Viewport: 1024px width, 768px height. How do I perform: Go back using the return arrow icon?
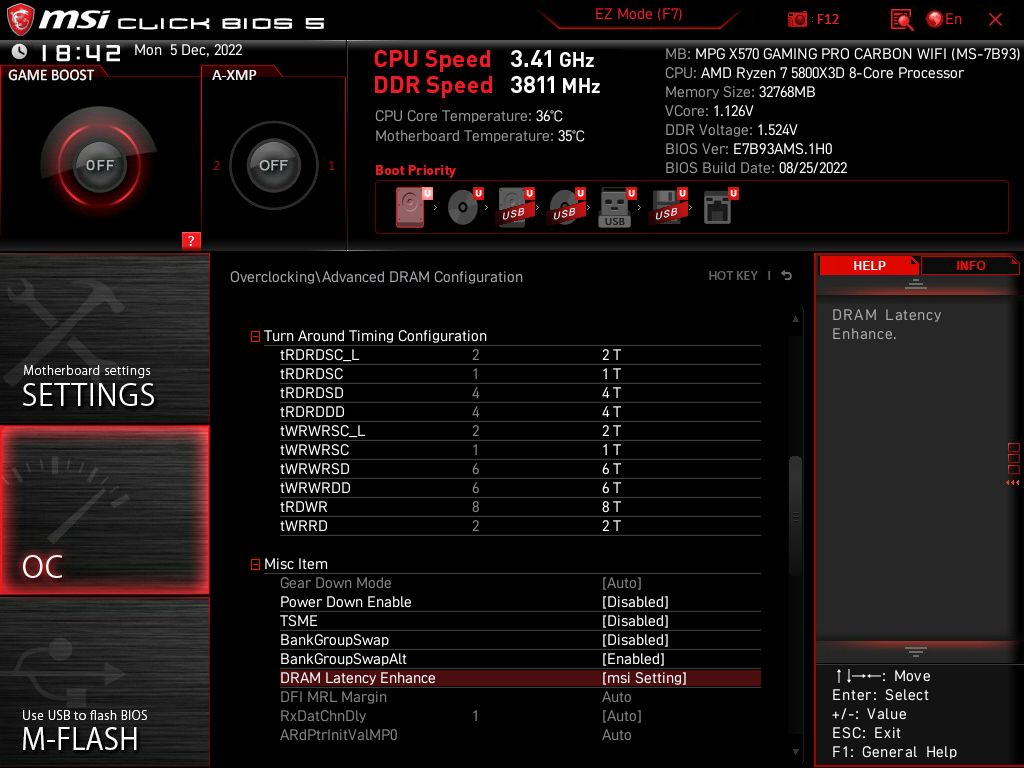coord(787,276)
